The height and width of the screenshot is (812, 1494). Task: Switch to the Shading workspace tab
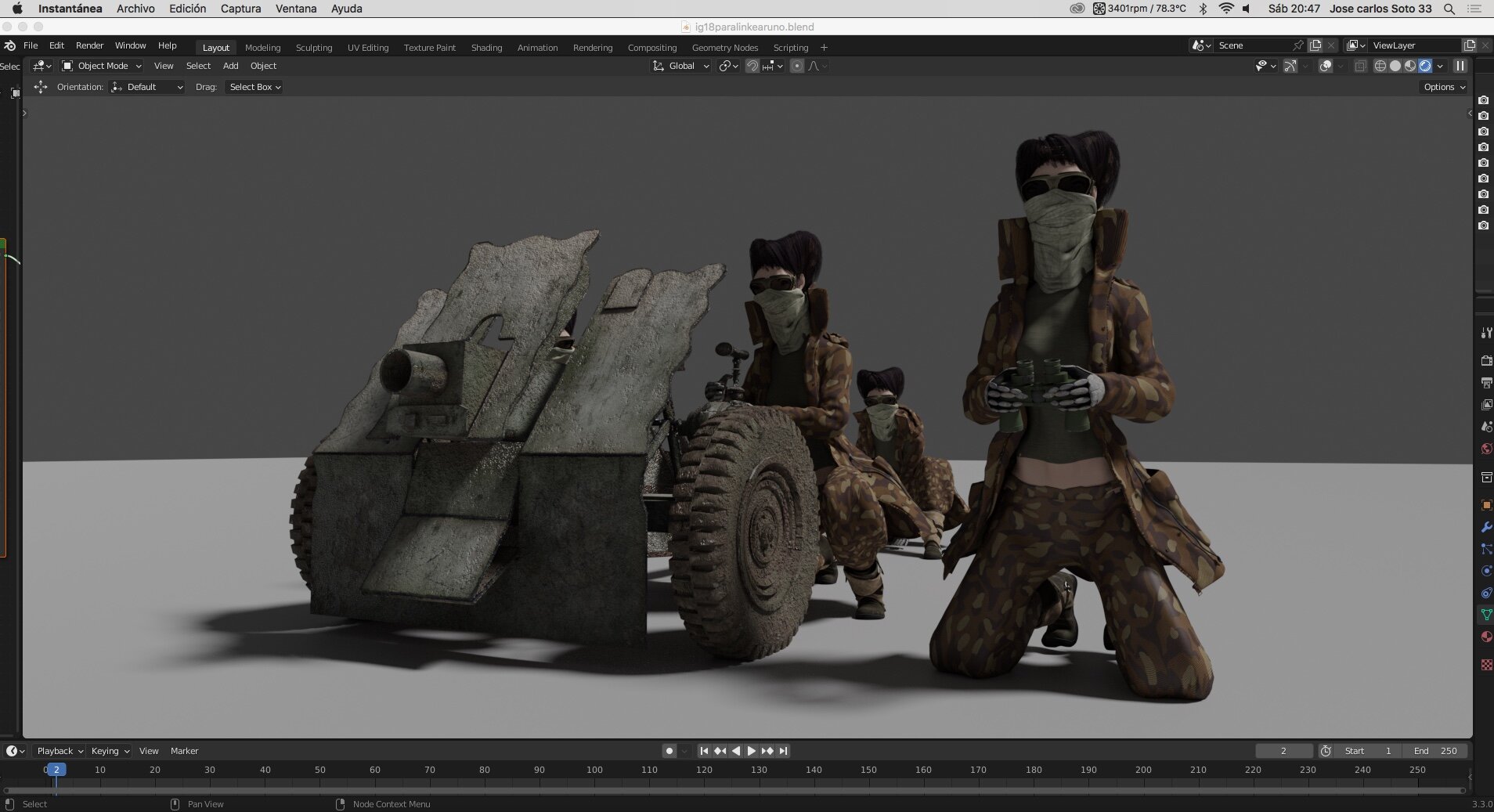pyautogui.click(x=486, y=48)
